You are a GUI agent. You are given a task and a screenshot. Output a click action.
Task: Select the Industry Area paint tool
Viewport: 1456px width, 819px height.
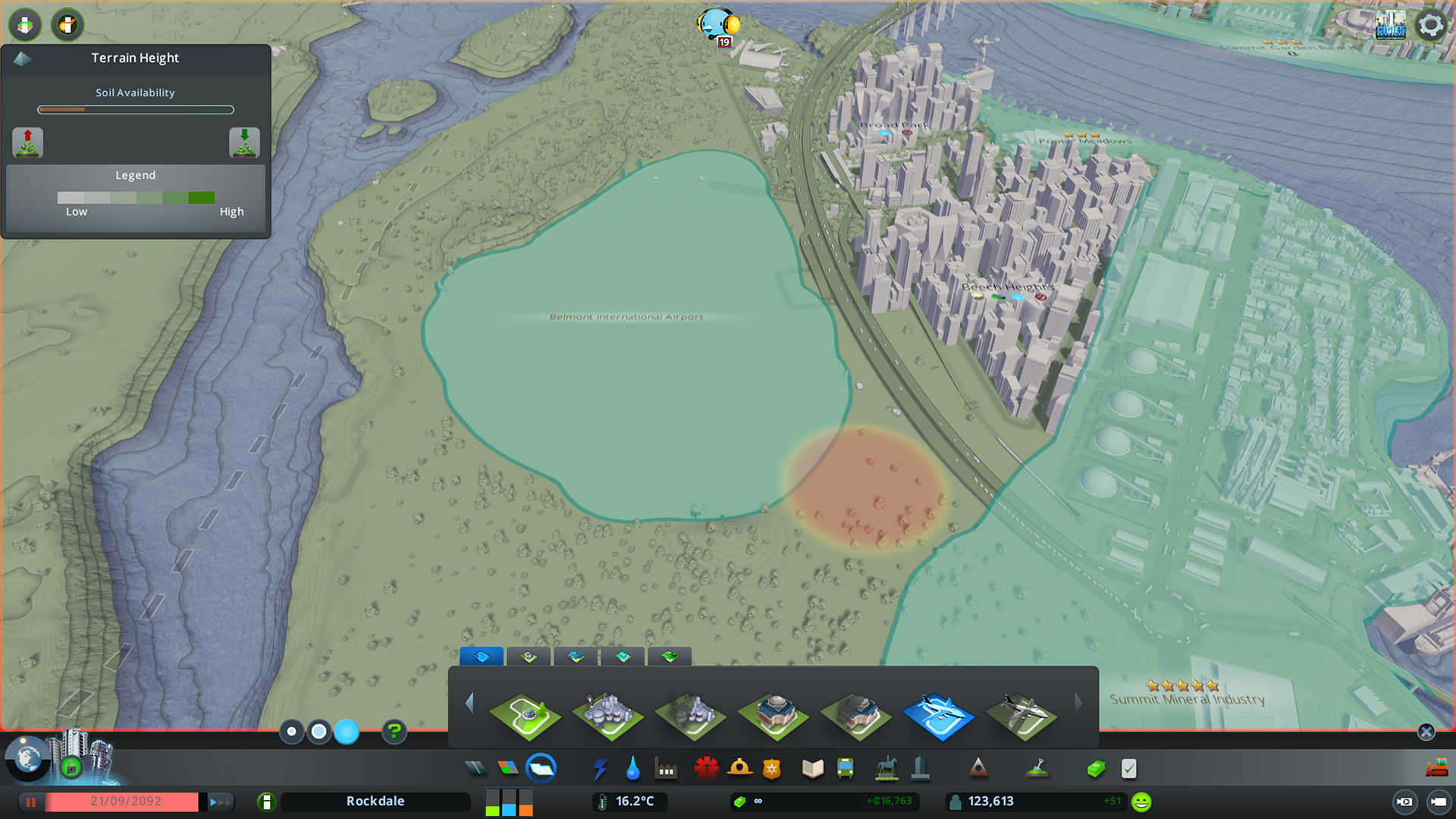point(608,717)
